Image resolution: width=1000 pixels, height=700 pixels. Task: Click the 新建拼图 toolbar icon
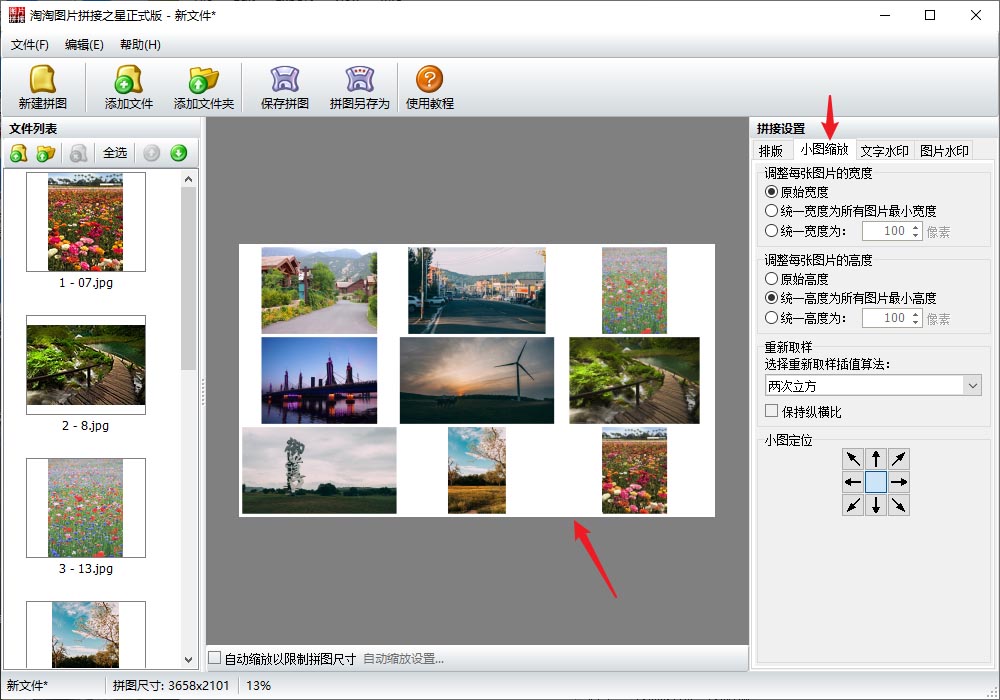pyautogui.click(x=43, y=87)
